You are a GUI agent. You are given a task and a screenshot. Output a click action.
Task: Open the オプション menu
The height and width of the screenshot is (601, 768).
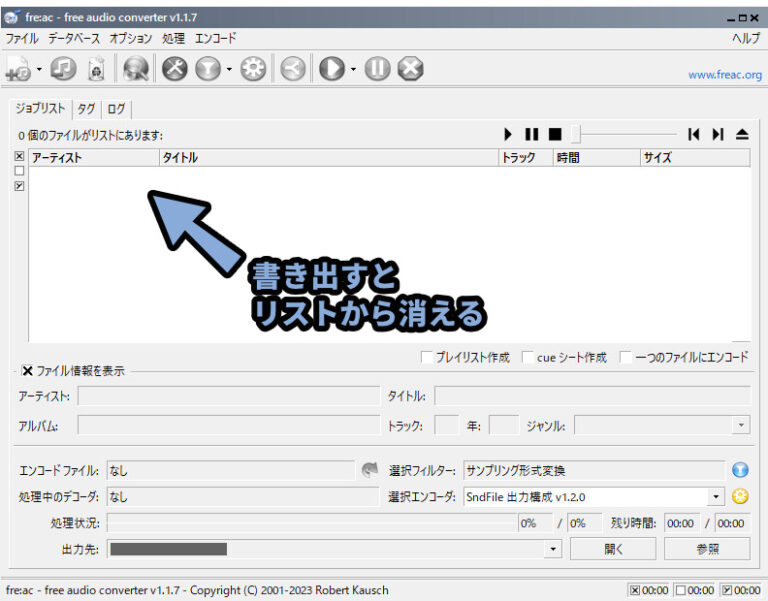[130, 38]
